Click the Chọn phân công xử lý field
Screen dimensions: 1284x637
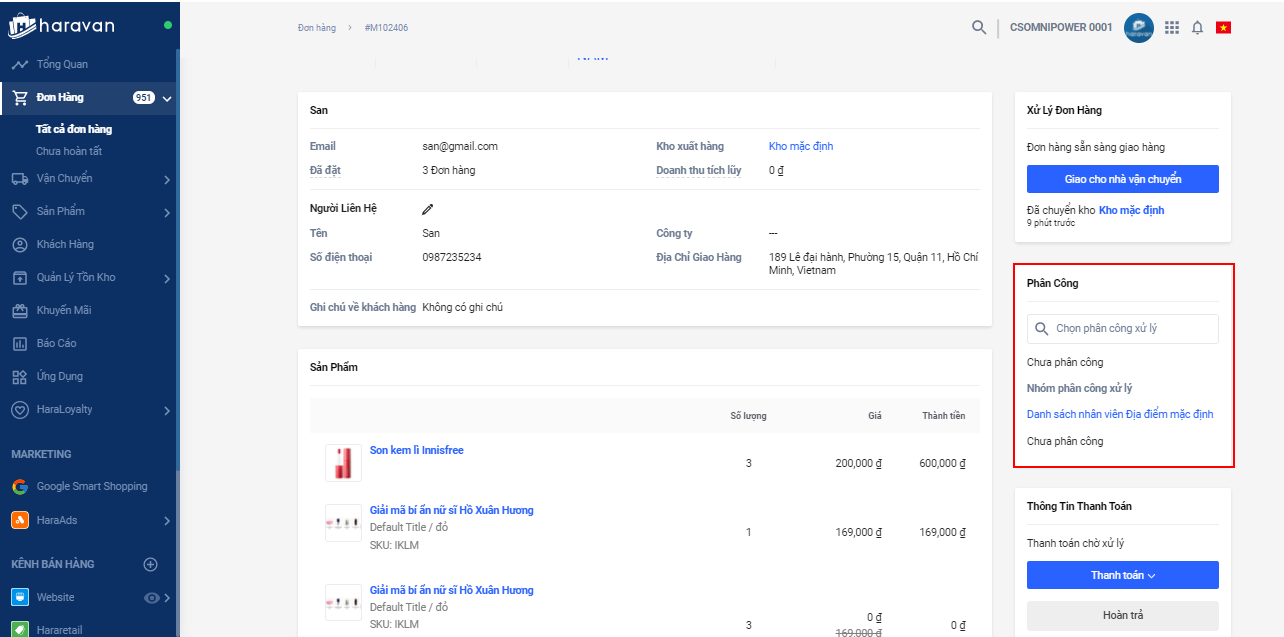pos(1122,328)
